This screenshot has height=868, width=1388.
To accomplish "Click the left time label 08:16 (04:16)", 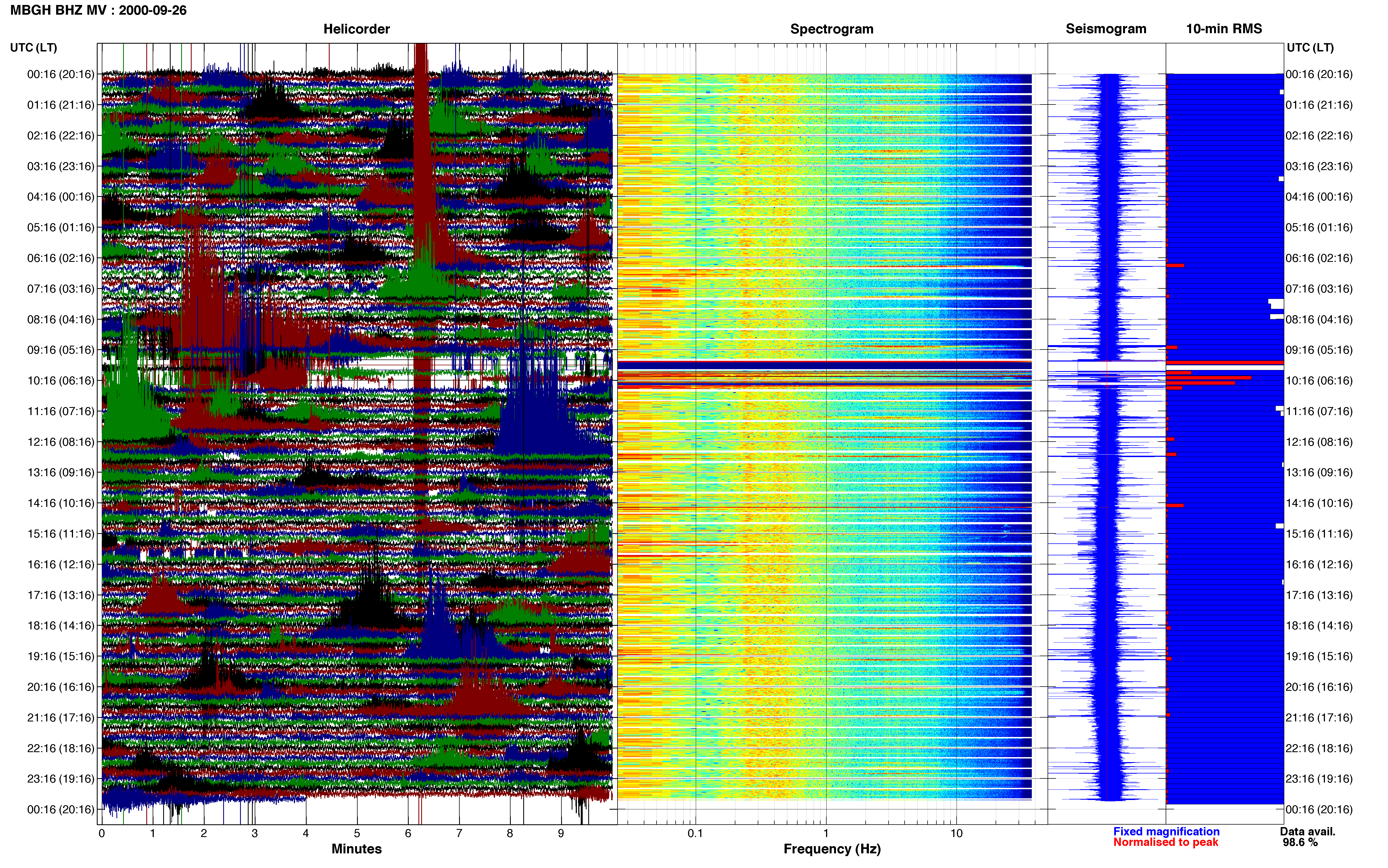I will [x=61, y=319].
